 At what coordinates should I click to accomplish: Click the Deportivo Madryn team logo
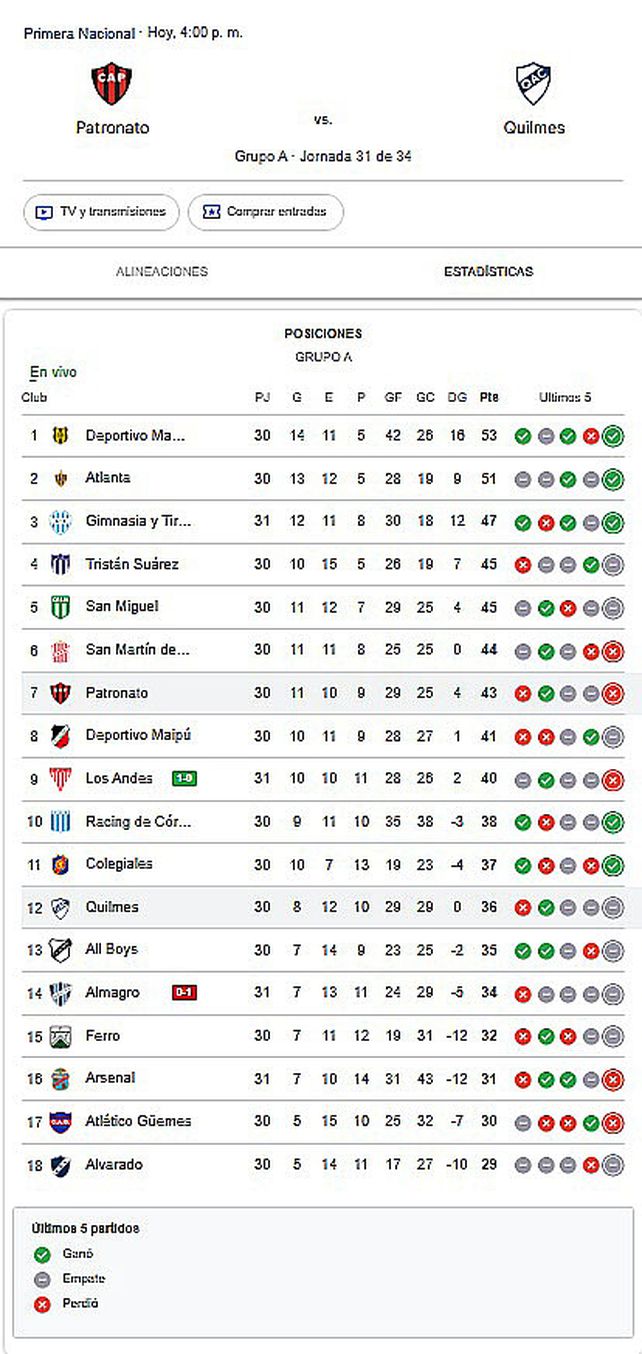point(61,435)
